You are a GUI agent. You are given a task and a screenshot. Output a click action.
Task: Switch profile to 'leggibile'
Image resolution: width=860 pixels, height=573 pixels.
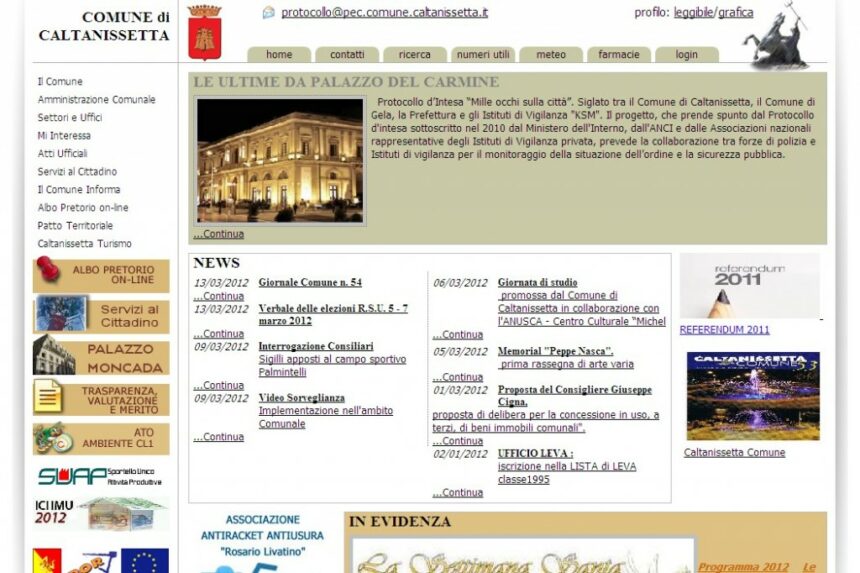tap(693, 13)
